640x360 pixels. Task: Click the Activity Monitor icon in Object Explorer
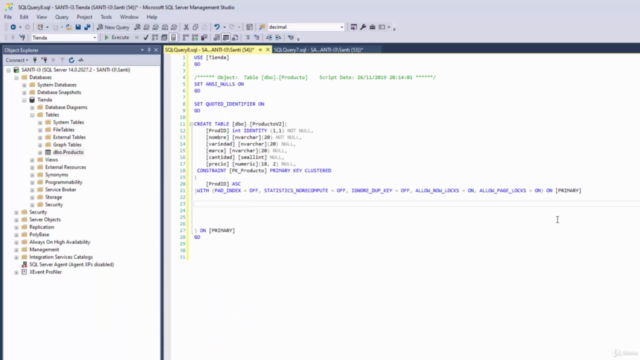[81, 60]
